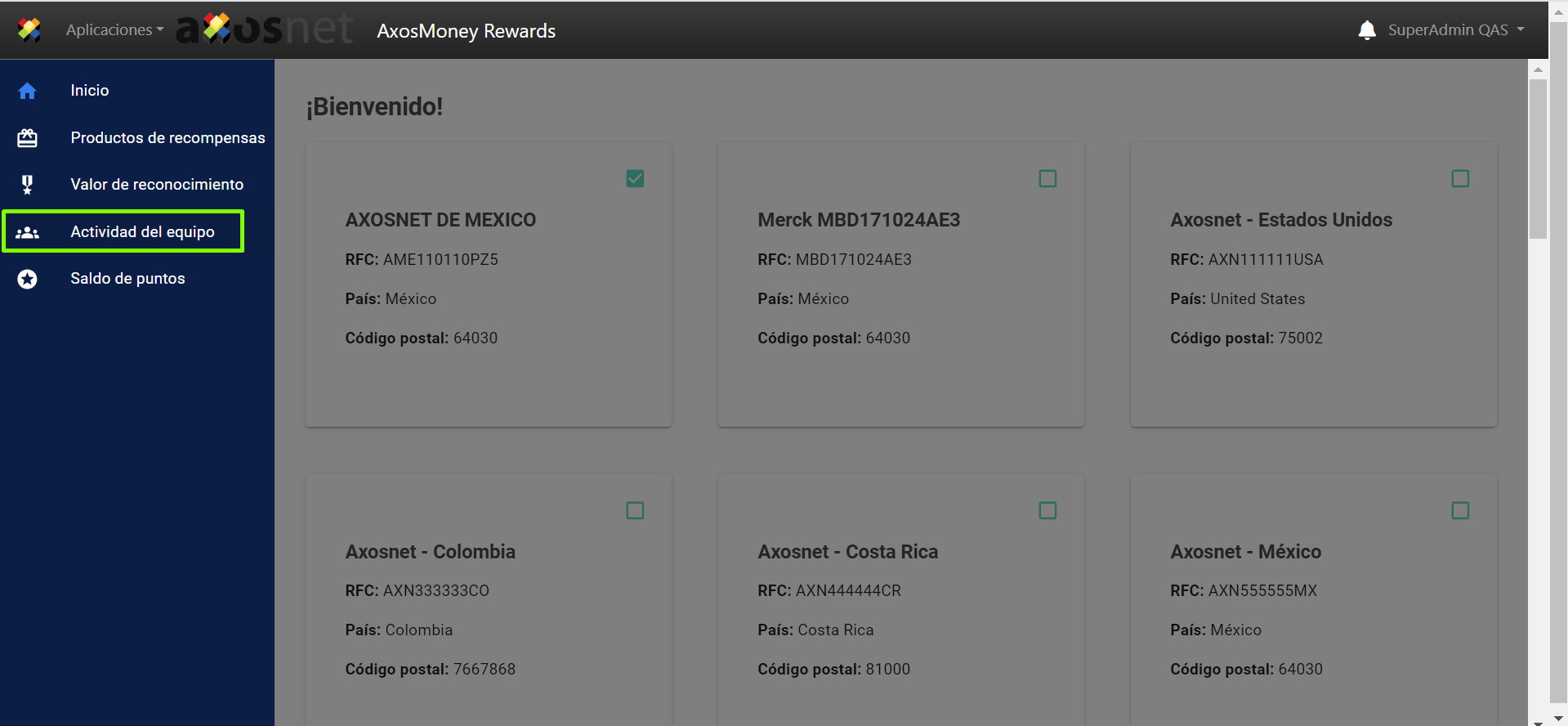
Task: Go to Saldo de puntos section
Action: pos(127,279)
